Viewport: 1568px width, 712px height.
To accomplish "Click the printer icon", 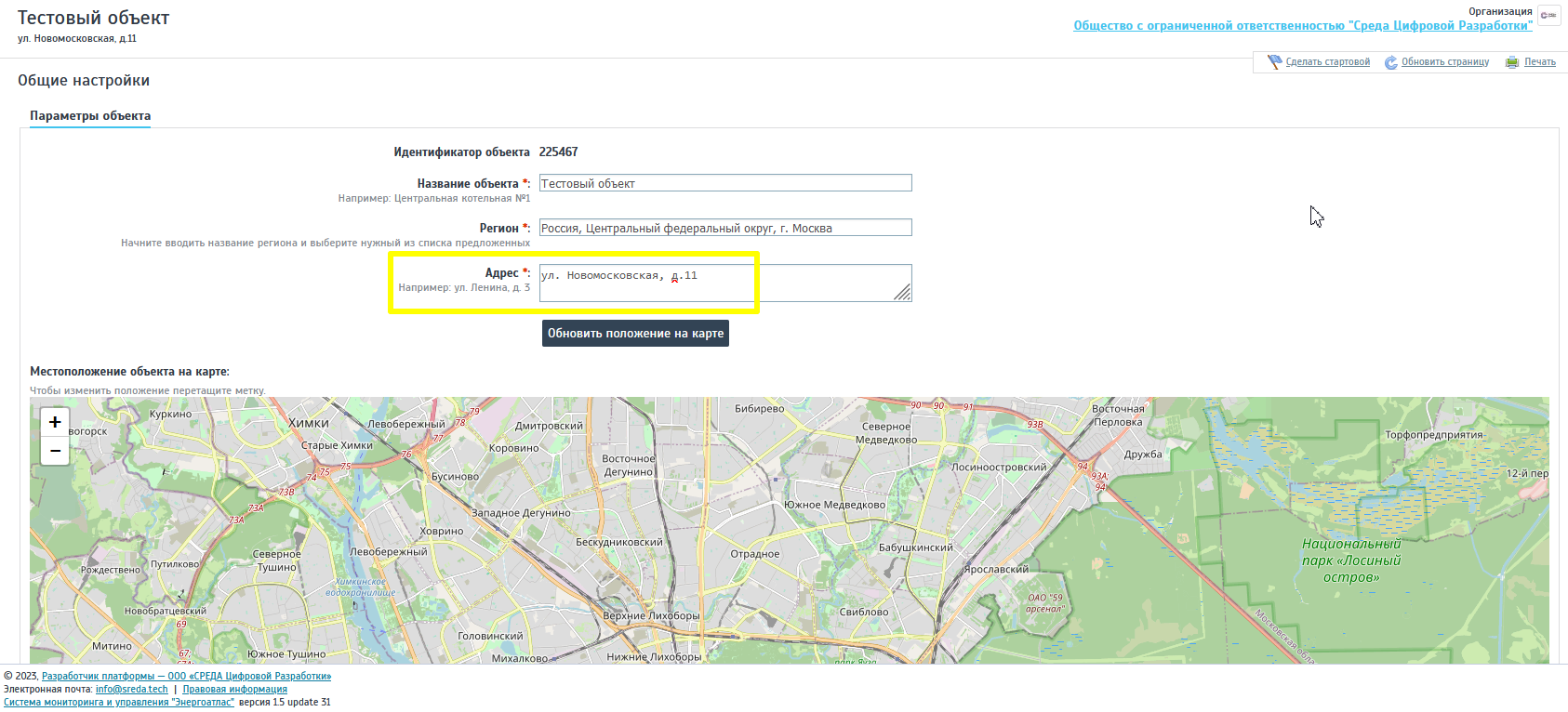I will [1512, 62].
